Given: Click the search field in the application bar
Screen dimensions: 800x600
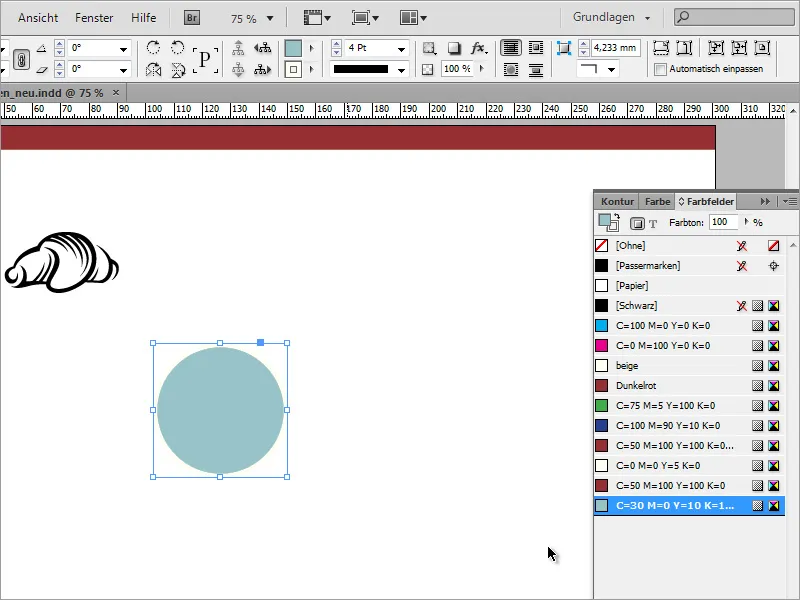Looking at the screenshot, I should point(734,17).
